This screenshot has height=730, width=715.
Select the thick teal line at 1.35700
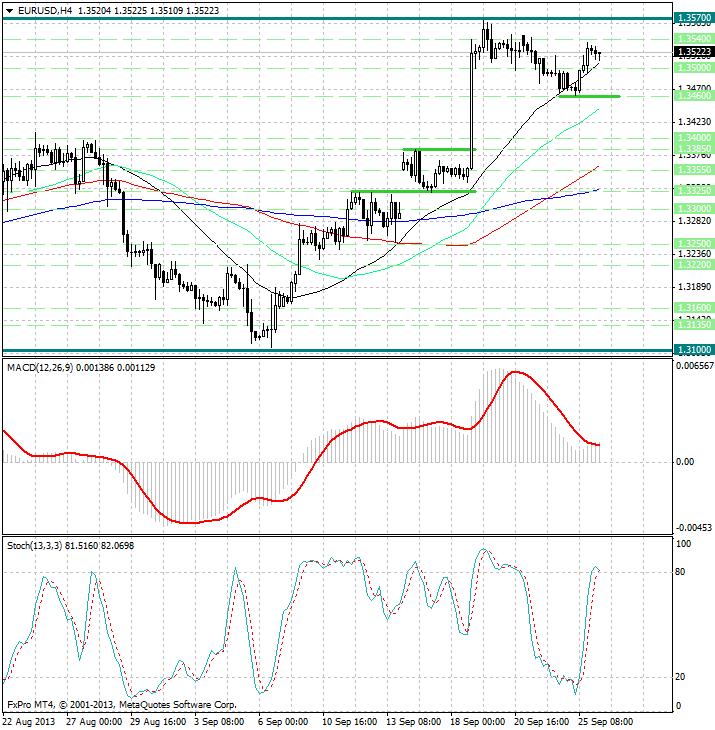(337, 19)
